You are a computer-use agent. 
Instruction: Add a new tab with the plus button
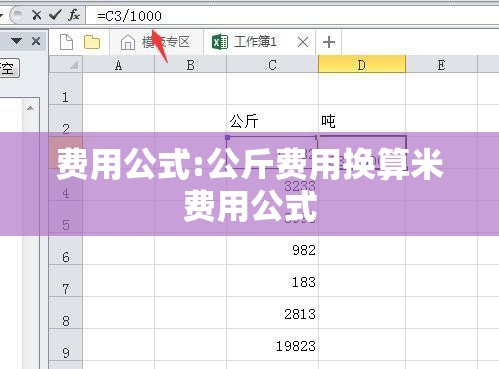(329, 42)
